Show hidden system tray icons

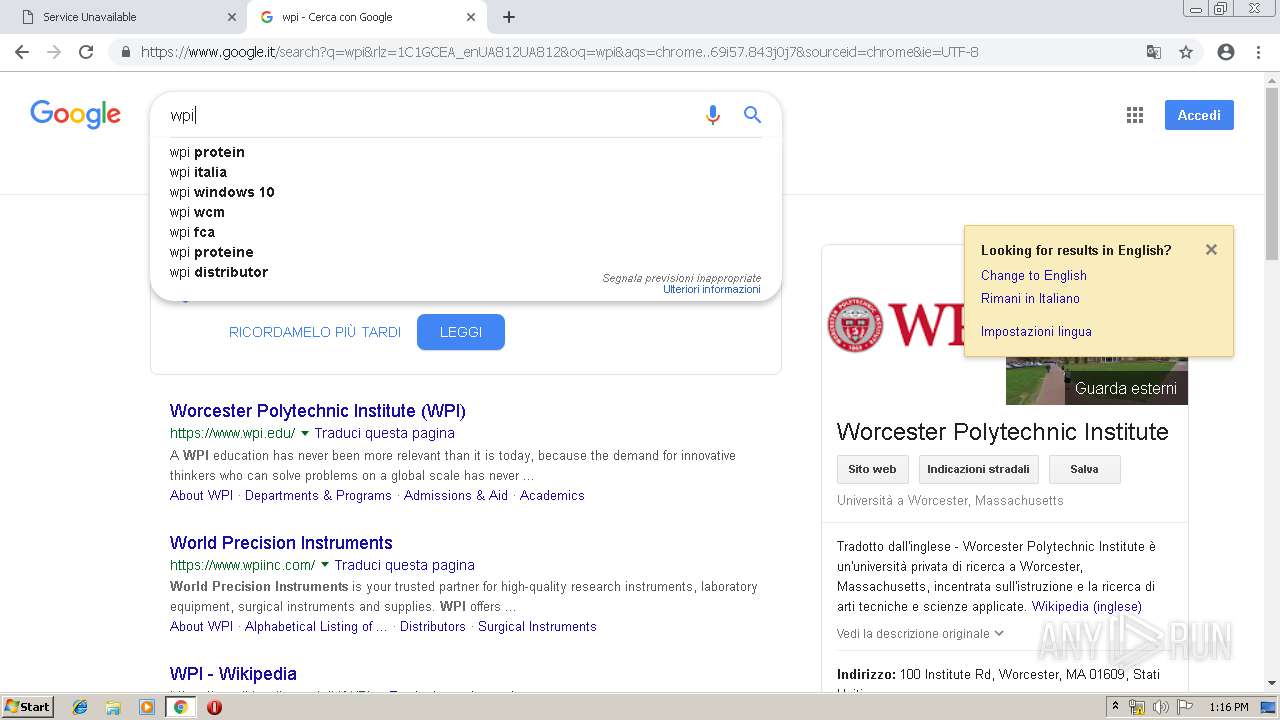click(1116, 707)
